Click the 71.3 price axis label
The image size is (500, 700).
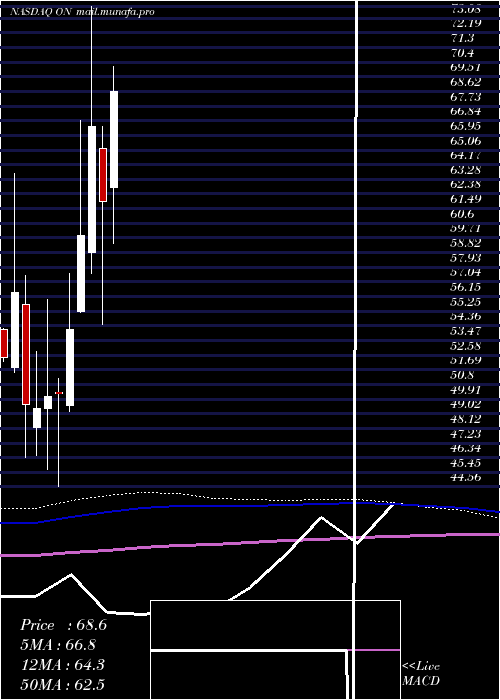(462, 38)
